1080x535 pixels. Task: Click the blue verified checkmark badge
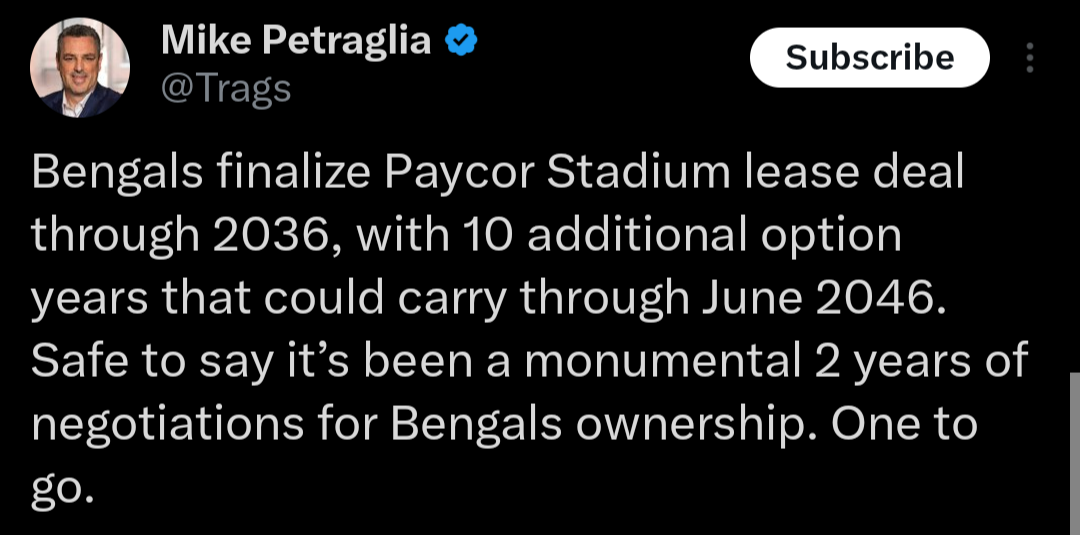[459, 41]
